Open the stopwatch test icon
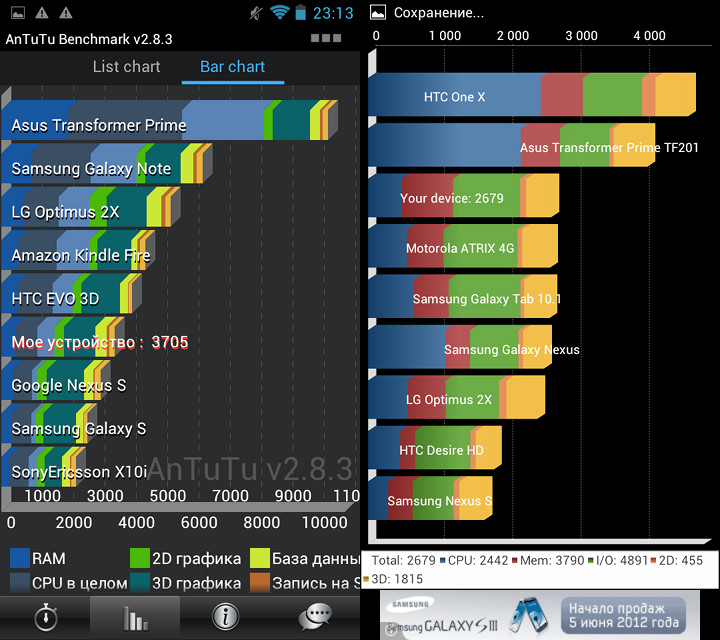 pyautogui.click(x=46, y=617)
